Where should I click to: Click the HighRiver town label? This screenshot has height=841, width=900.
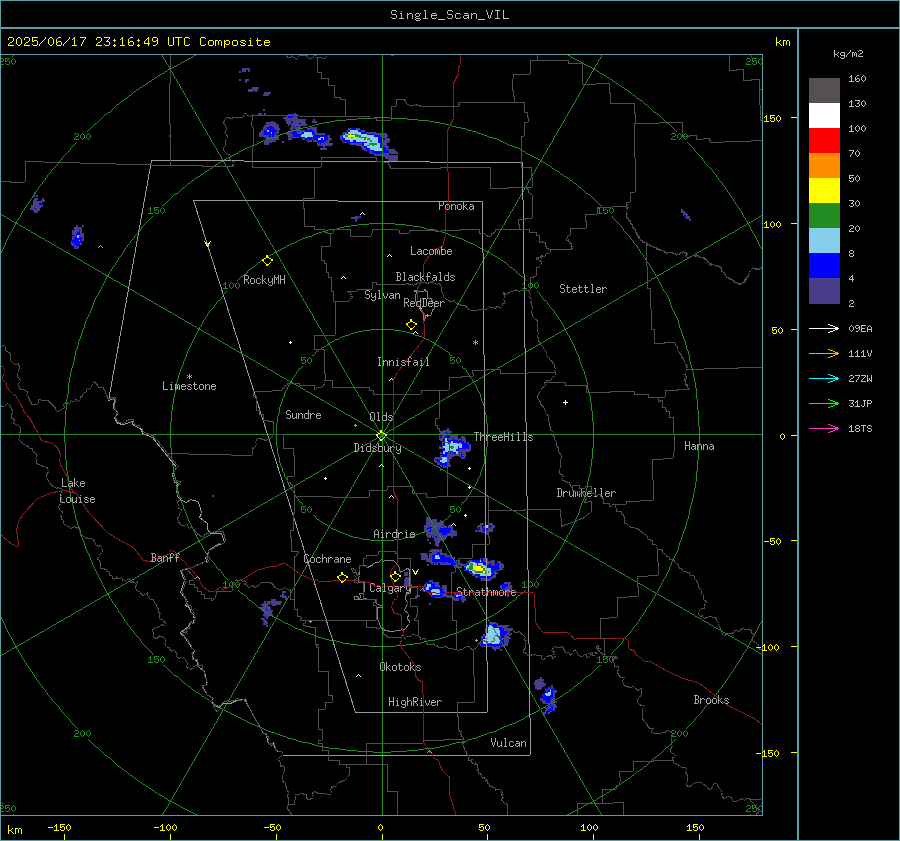(x=415, y=702)
